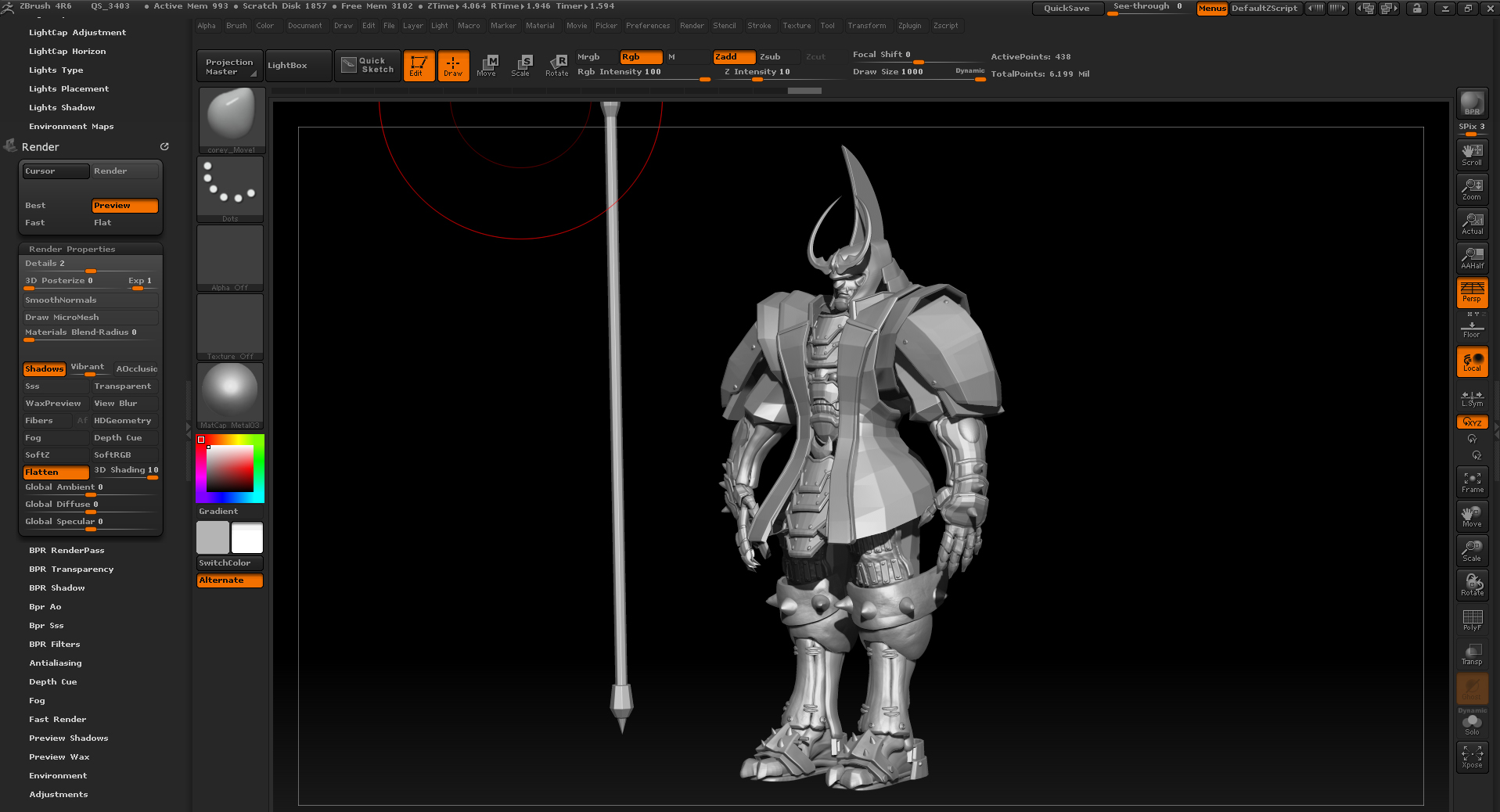This screenshot has width=1500, height=812.
Task: Click the Move icon in right shelf
Action: click(1472, 516)
